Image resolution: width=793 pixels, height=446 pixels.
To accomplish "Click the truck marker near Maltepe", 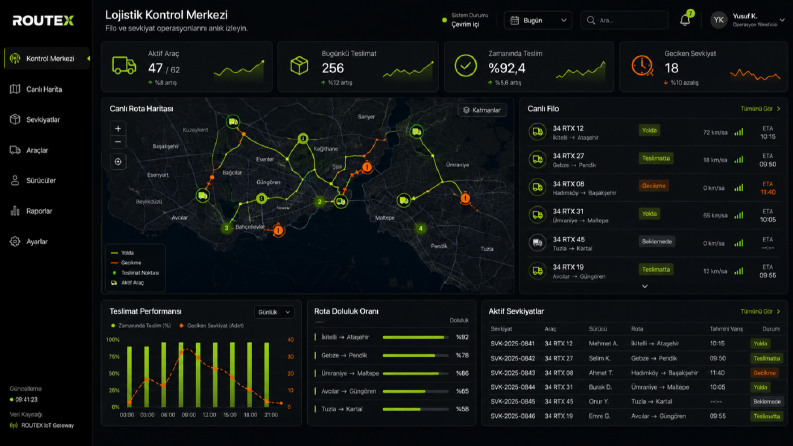I will (x=404, y=201).
